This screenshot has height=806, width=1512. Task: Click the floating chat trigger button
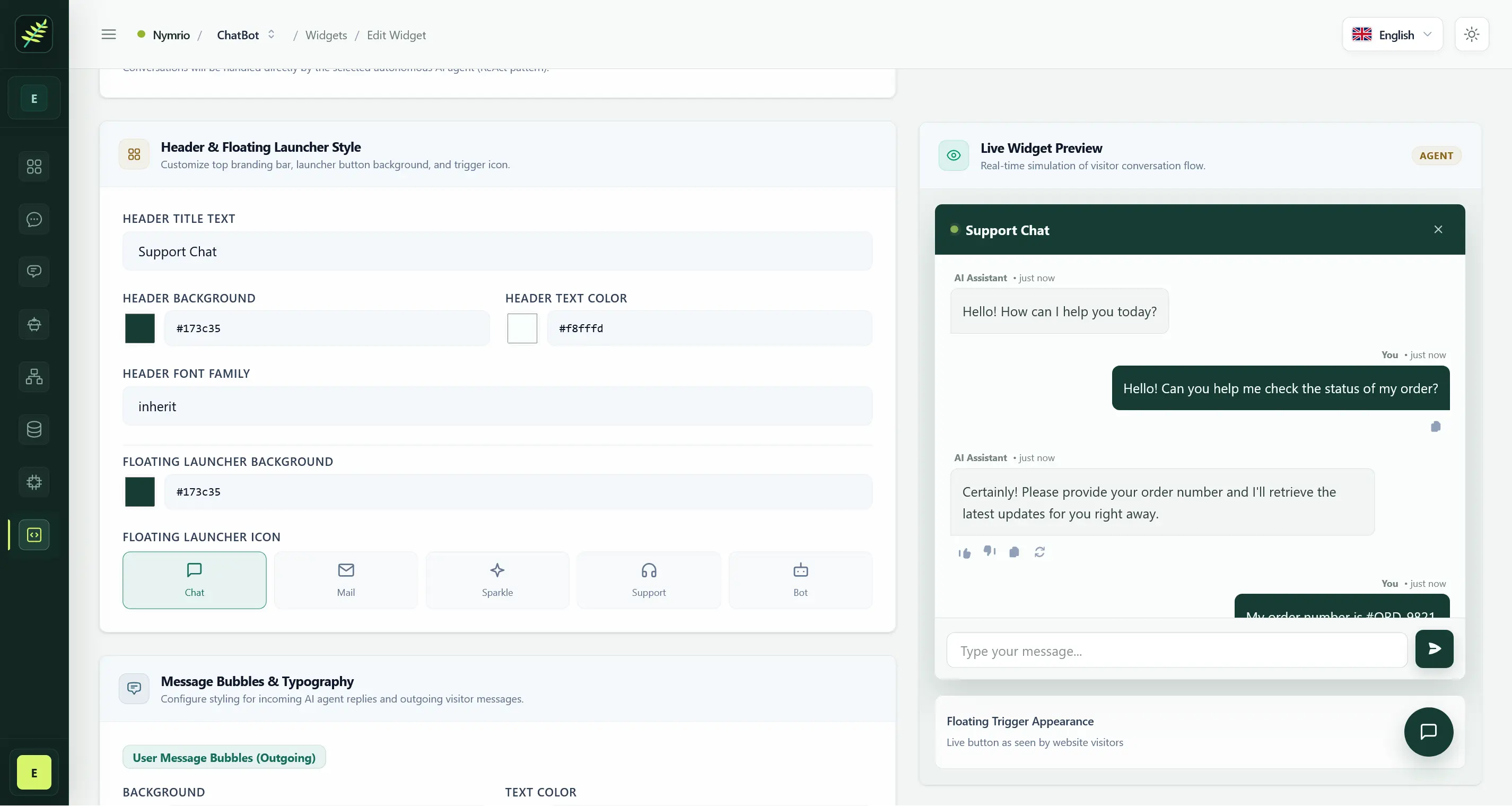(1428, 732)
